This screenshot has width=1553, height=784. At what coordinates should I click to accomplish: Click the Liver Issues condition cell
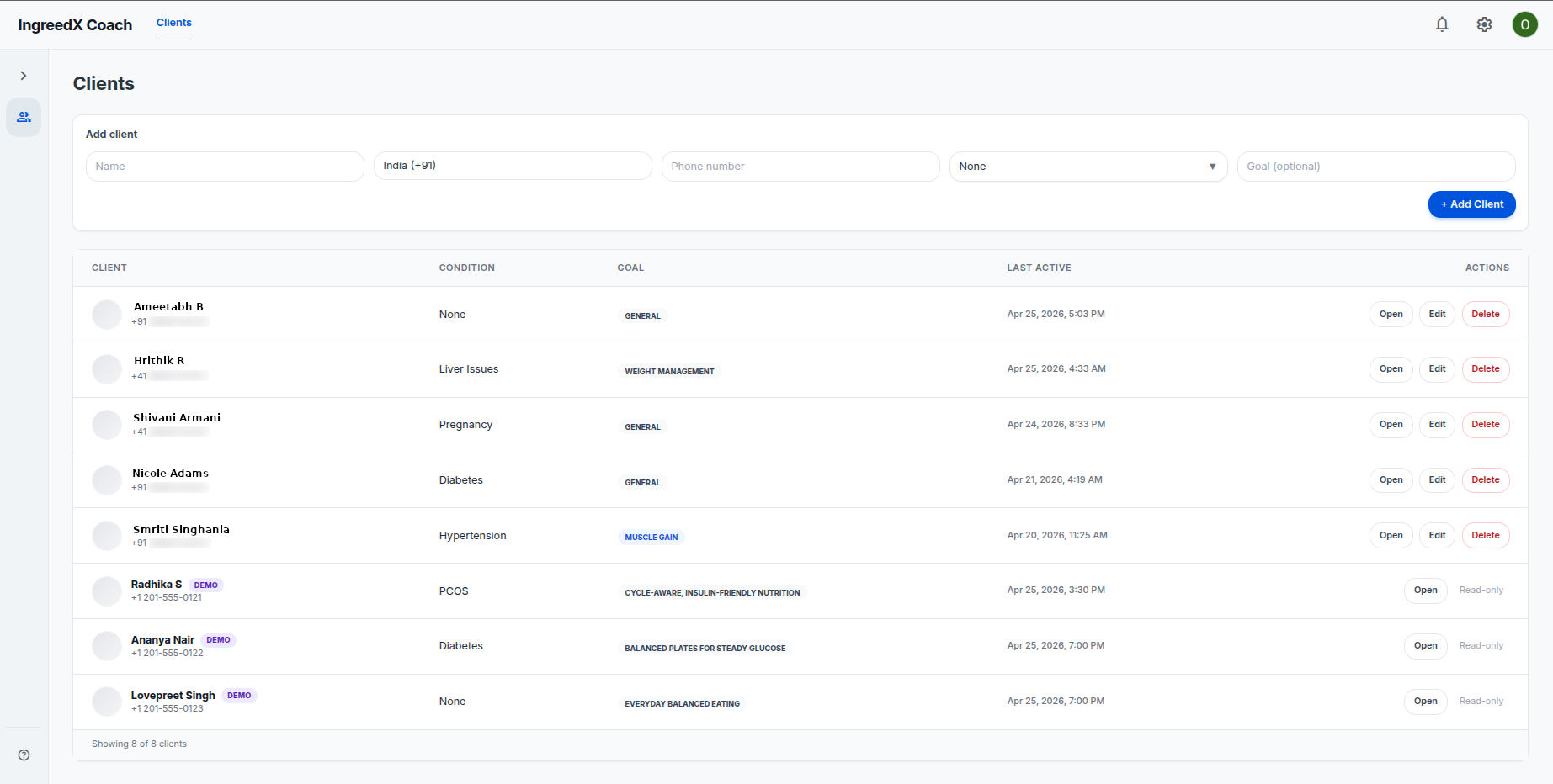pyautogui.click(x=468, y=369)
